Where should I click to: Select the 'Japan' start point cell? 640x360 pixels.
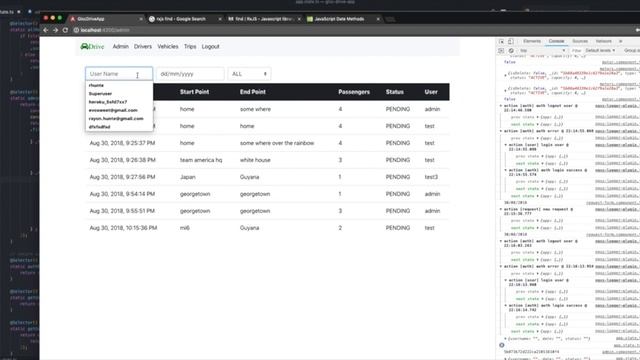[188, 177]
